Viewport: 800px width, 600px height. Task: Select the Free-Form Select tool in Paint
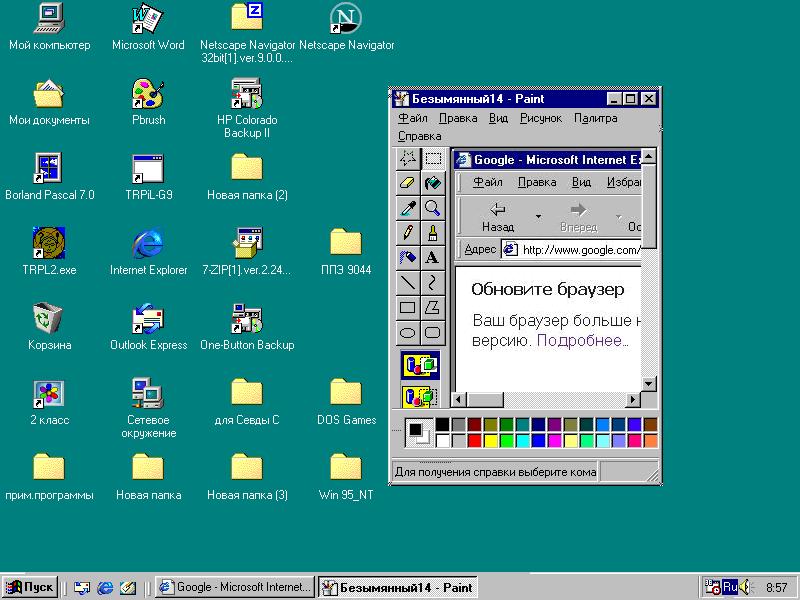click(x=408, y=159)
